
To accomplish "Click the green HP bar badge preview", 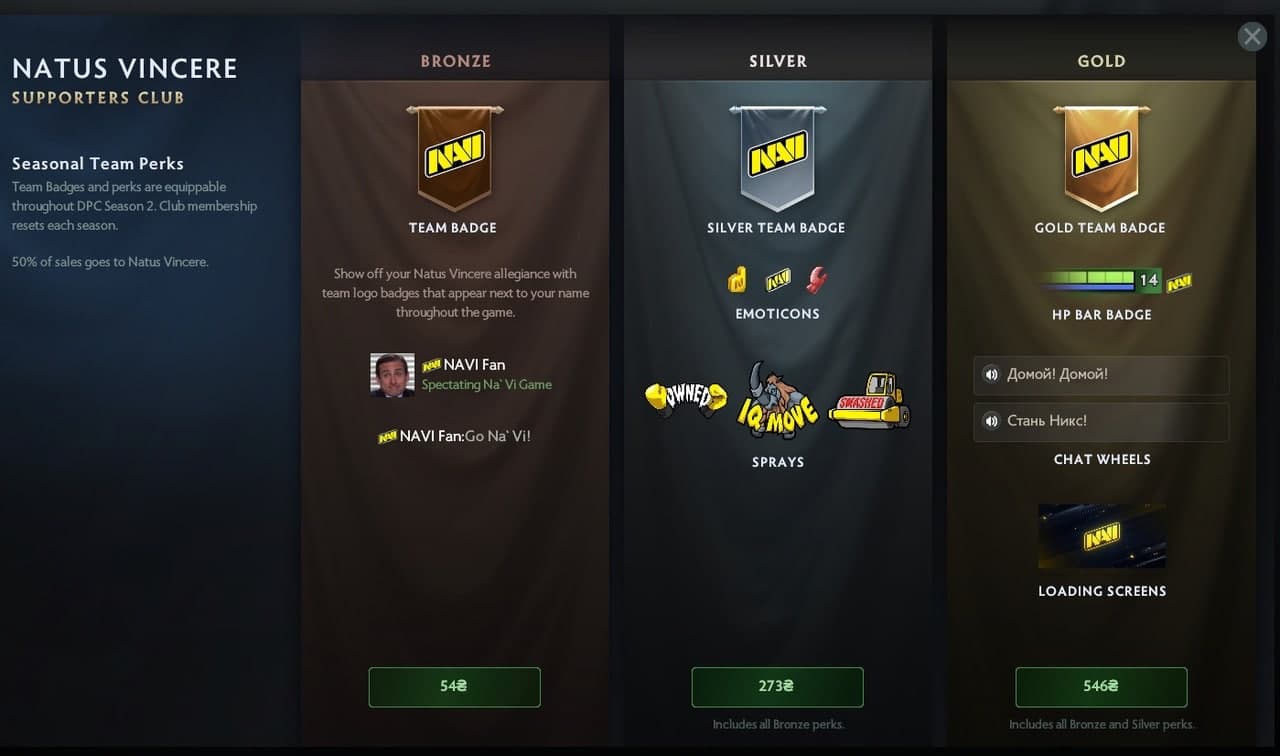I will click(1100, 281).
